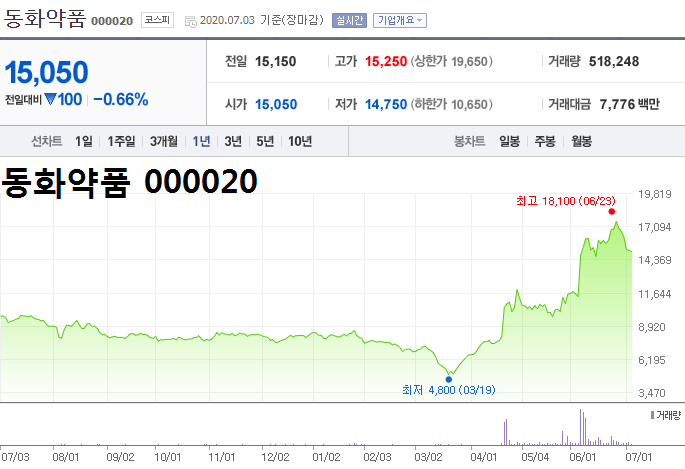The image size is (685, 469).
Task: Click the 실시간 button
Action: [x=349, y=21]
